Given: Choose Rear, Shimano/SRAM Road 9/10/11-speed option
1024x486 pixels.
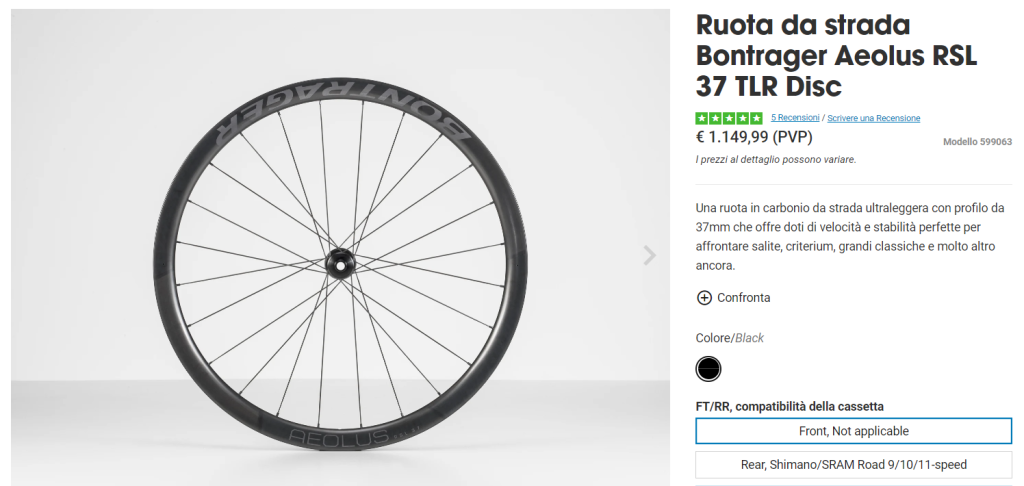Looking at the screenshot, I should click(853, 464).
